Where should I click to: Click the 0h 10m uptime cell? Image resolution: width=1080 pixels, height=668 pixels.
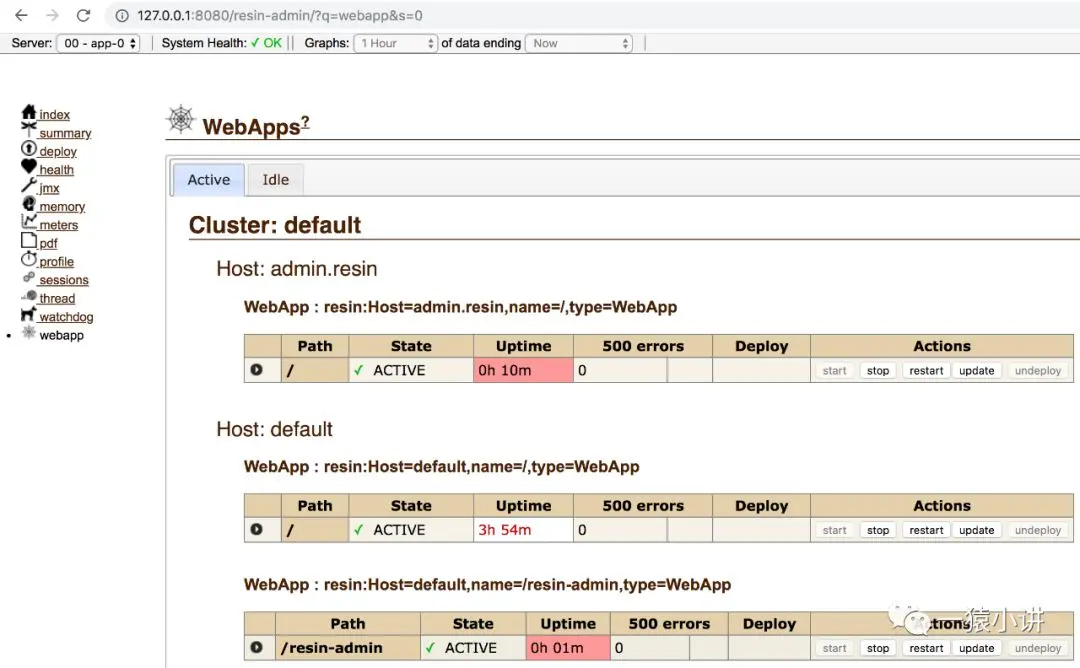pos(523,370)
